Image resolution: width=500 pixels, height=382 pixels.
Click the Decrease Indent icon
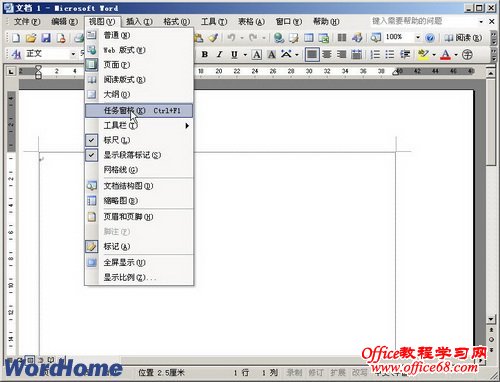pyautogui.click(x=405, y=54)
